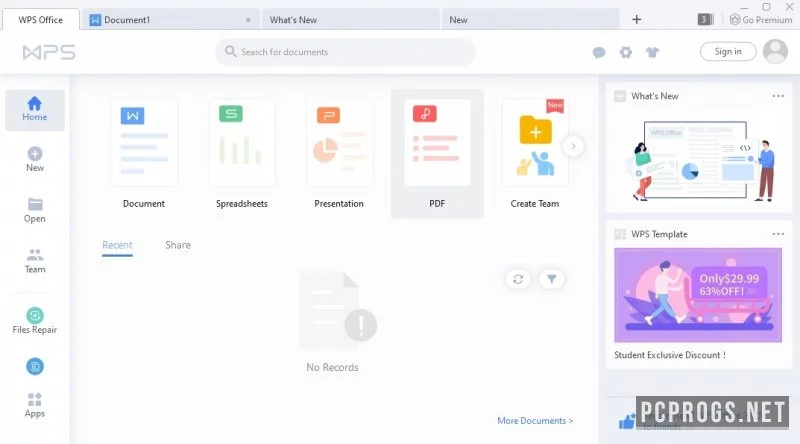Launch Files Repair tool
This screenshot has height=444, width=800.
click(35, 321)
